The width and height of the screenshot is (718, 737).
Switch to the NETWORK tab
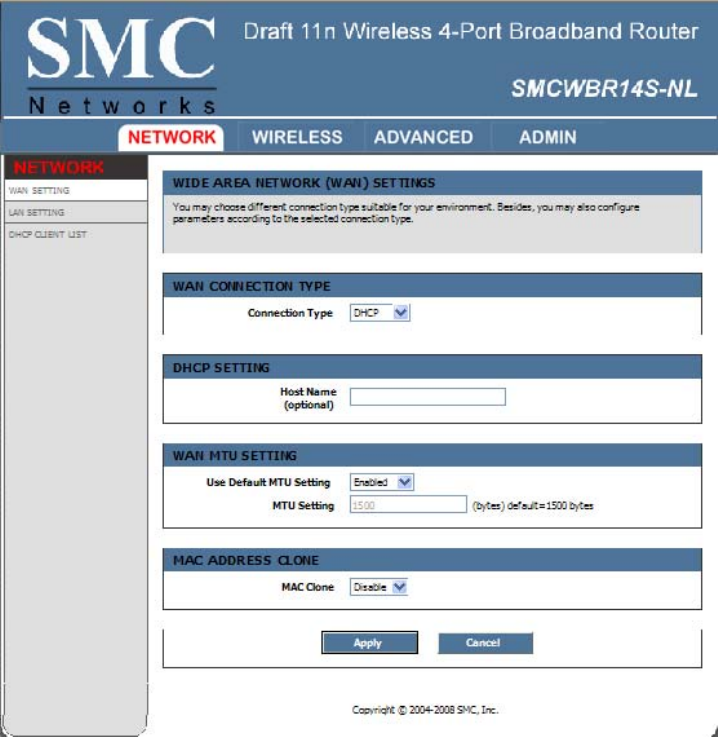click(x=171, y=137)
